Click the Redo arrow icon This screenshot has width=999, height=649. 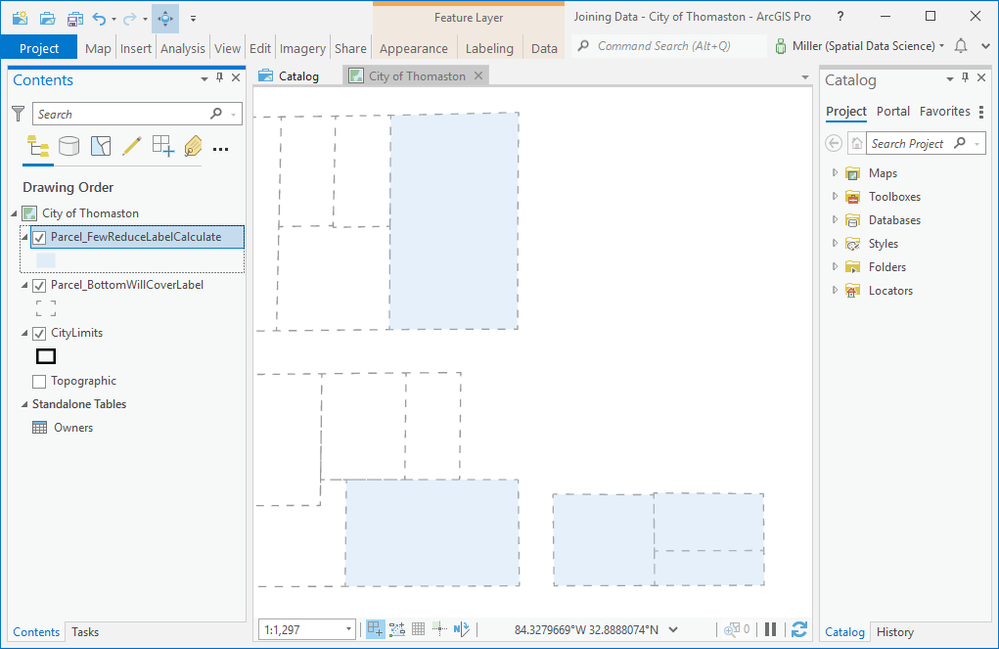130,18
